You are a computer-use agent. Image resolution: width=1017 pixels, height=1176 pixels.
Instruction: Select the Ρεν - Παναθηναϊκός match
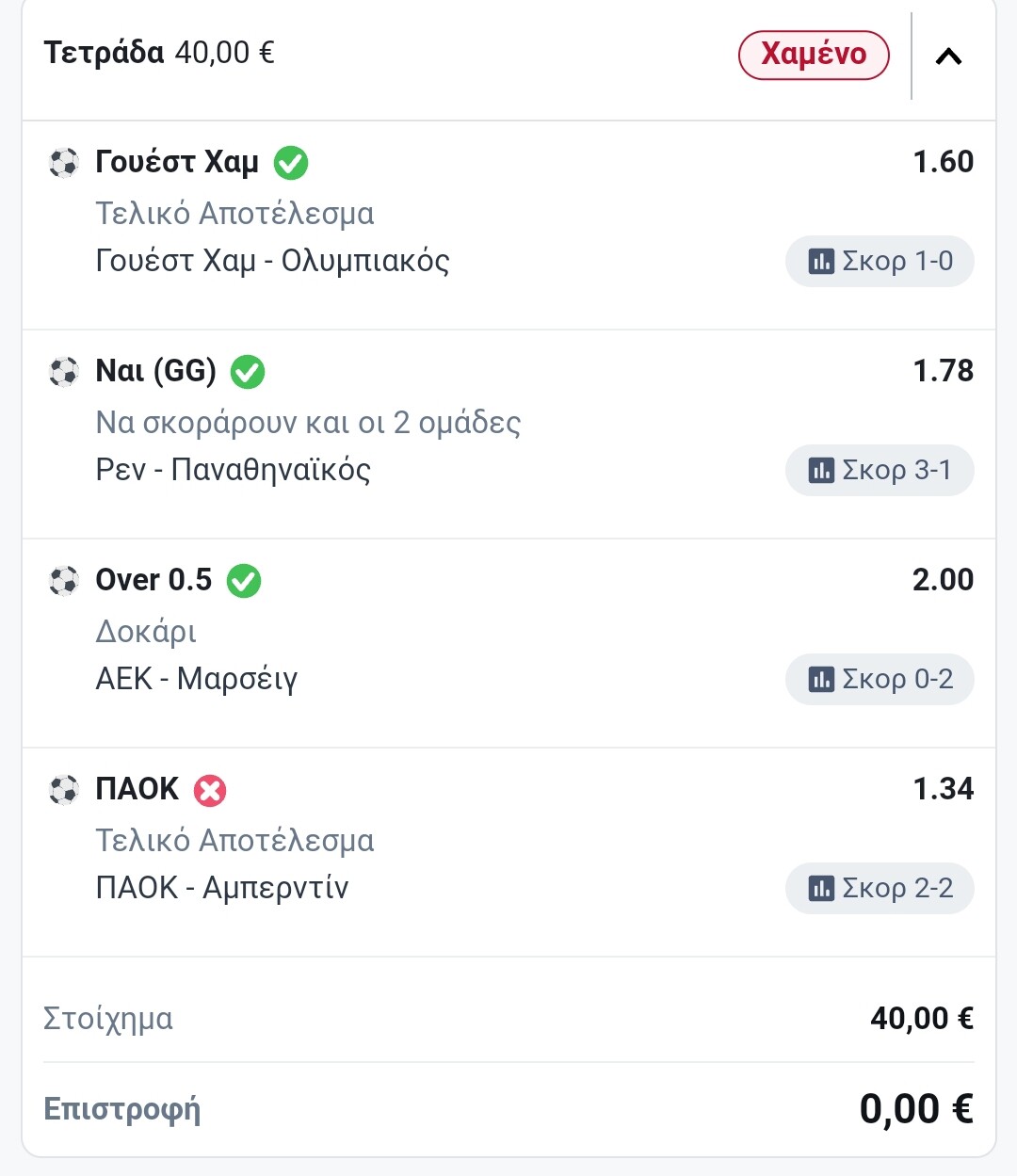click(234, 470)
